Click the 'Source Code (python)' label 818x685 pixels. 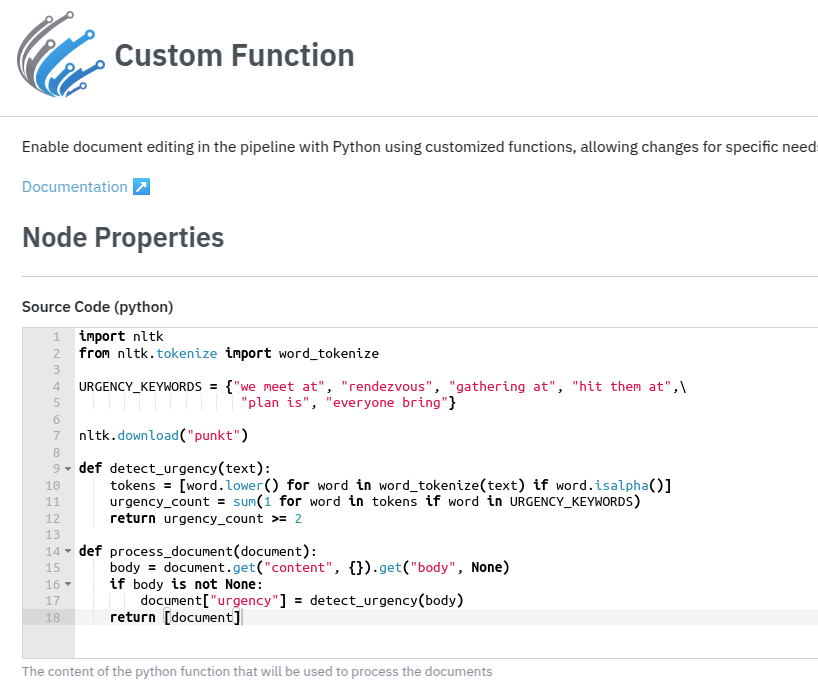98,307
